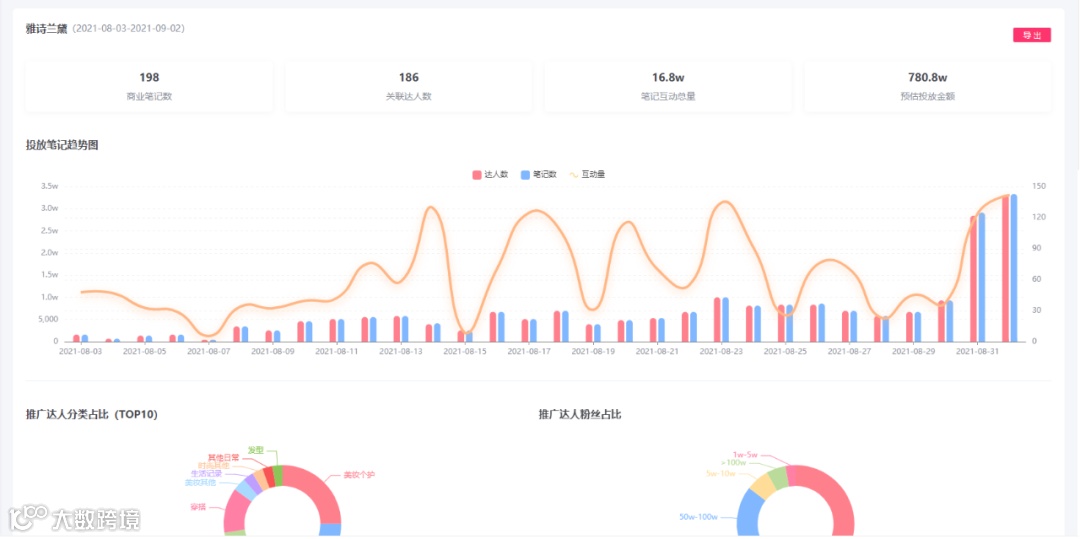This screenshot has height=539, width=1080.
Task: Click the green >100w donut segment
Action: (x=778, y=478)
